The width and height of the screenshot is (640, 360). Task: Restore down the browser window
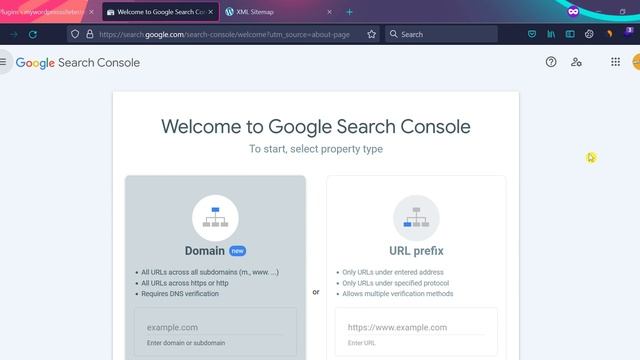pyautogui.click(x=622, y=12)
